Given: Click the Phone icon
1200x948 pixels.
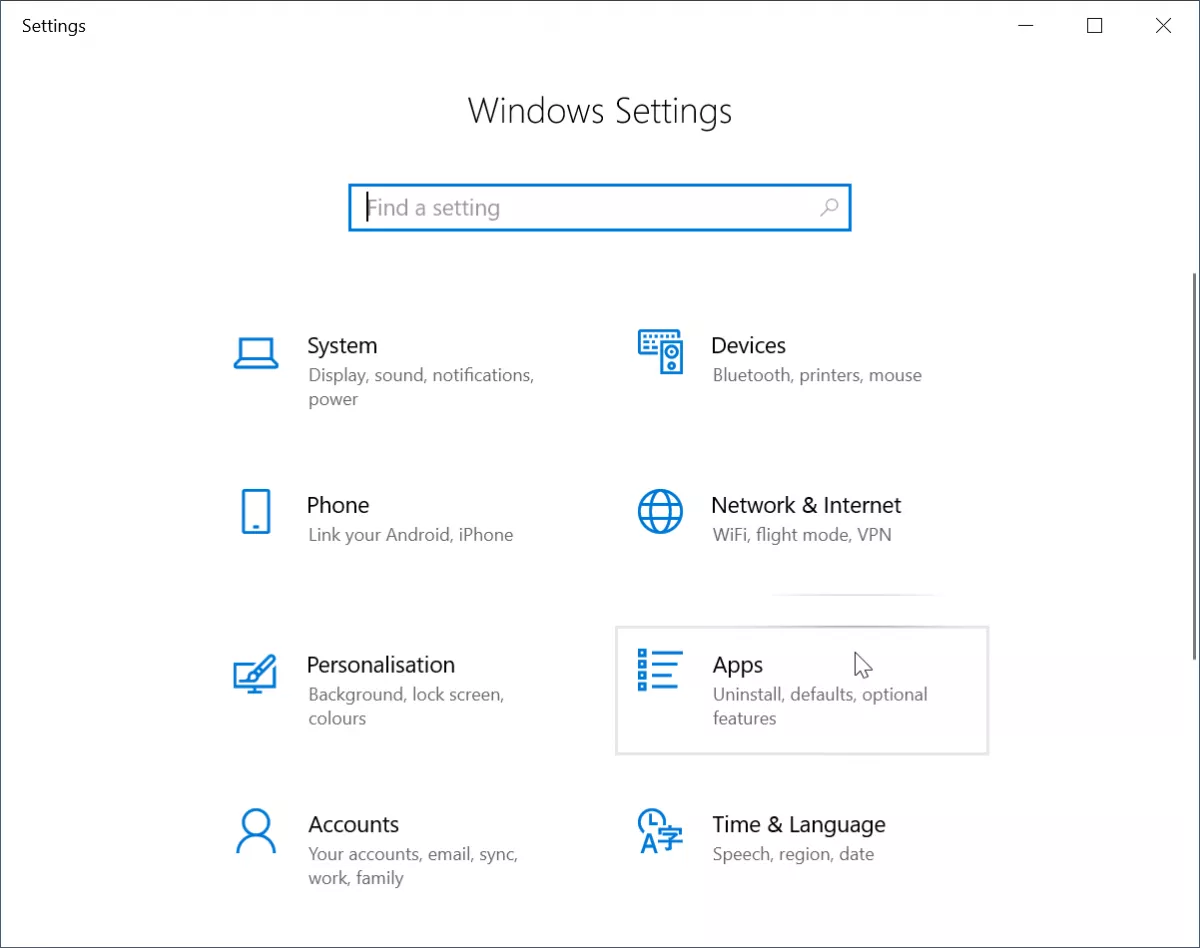Looking at the screenshot, I should click(x=256, y=511).
